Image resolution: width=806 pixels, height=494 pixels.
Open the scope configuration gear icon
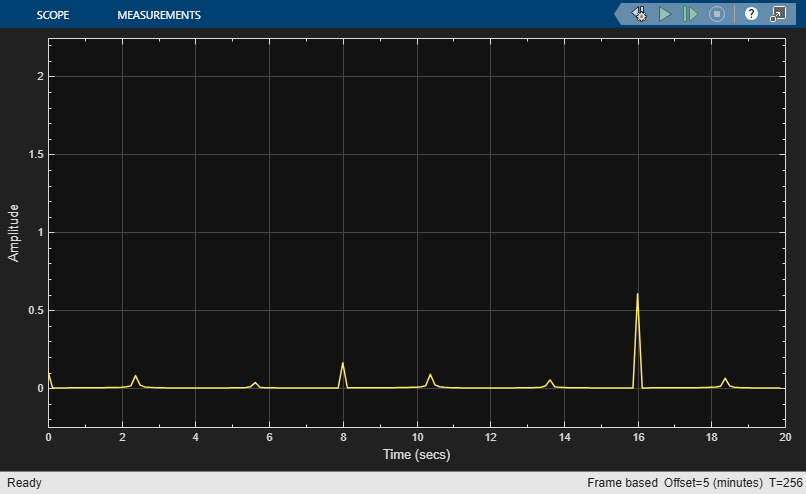(x=638, y=14)
